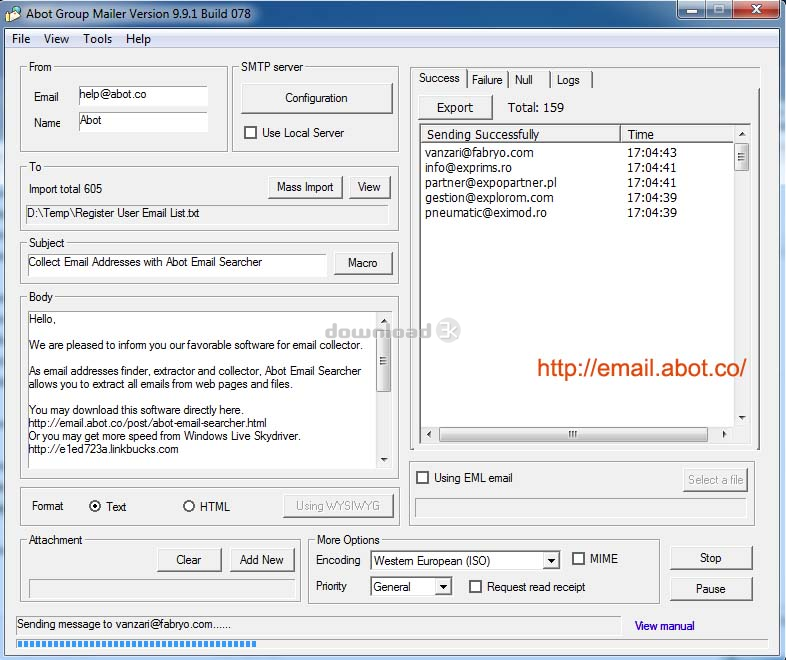Click Add New attachment button
Screen dimensions: 786x660
[x=262, y=560]
